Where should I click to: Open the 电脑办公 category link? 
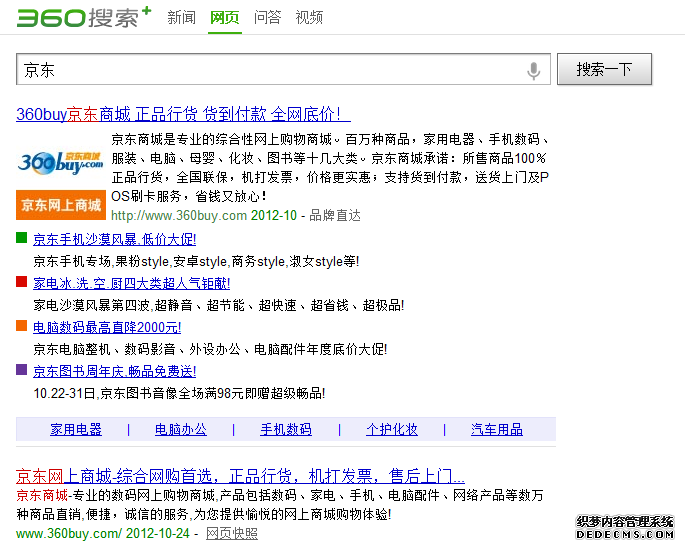point(181,429)
